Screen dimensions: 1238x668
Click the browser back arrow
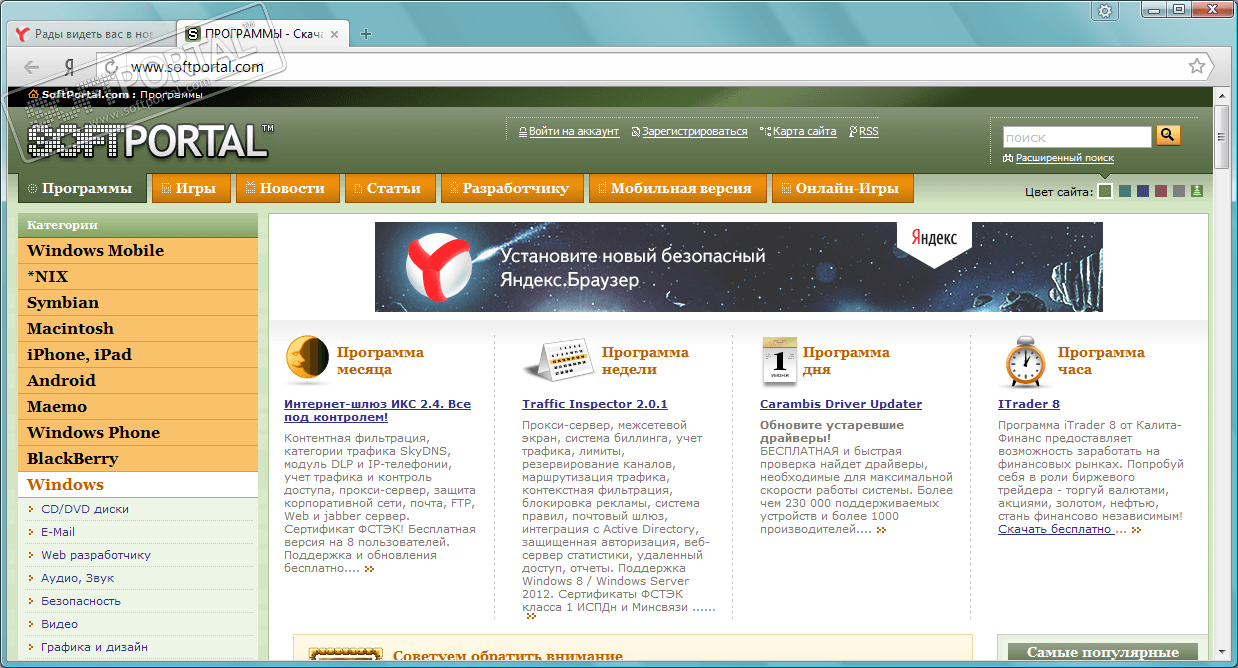(31, 67)
